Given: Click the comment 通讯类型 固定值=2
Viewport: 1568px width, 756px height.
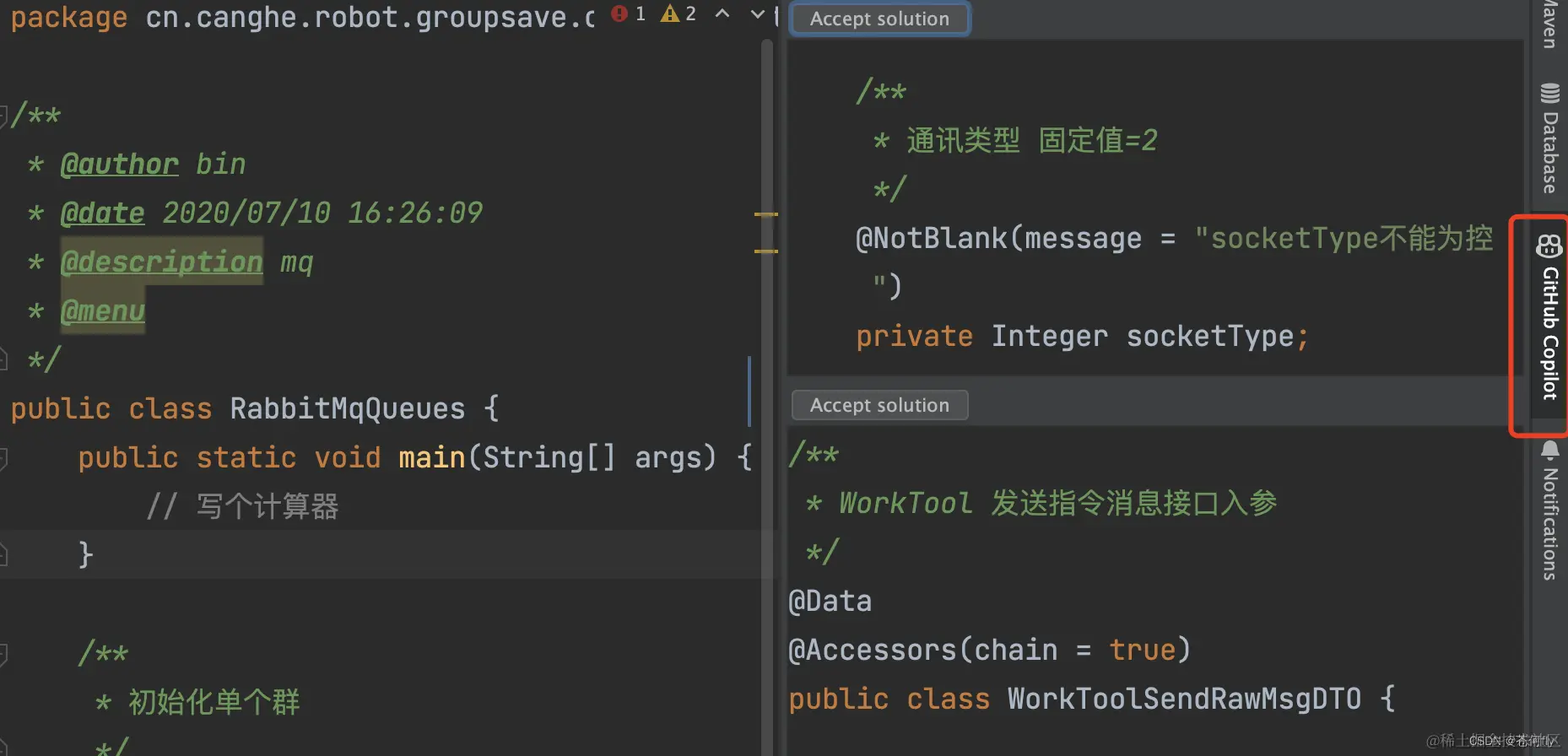Looking at the screenshot, I should pos(1031,140).
